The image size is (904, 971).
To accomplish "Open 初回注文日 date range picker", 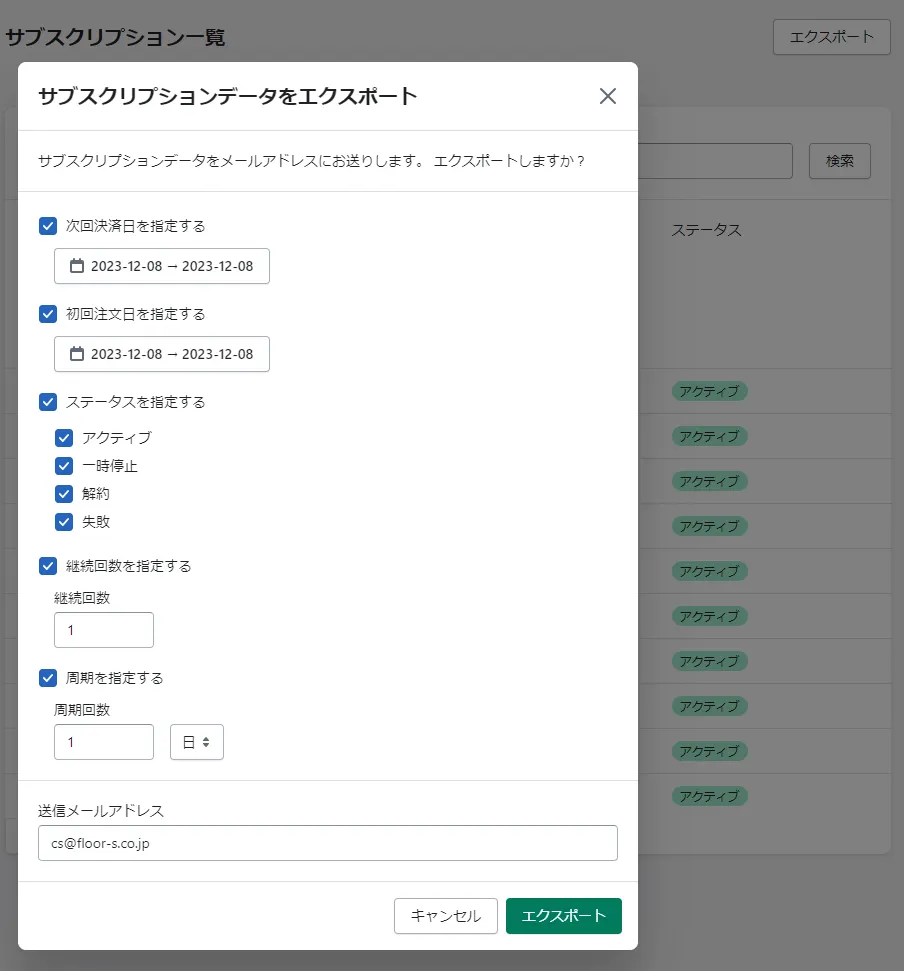I will tap(171, 354).
